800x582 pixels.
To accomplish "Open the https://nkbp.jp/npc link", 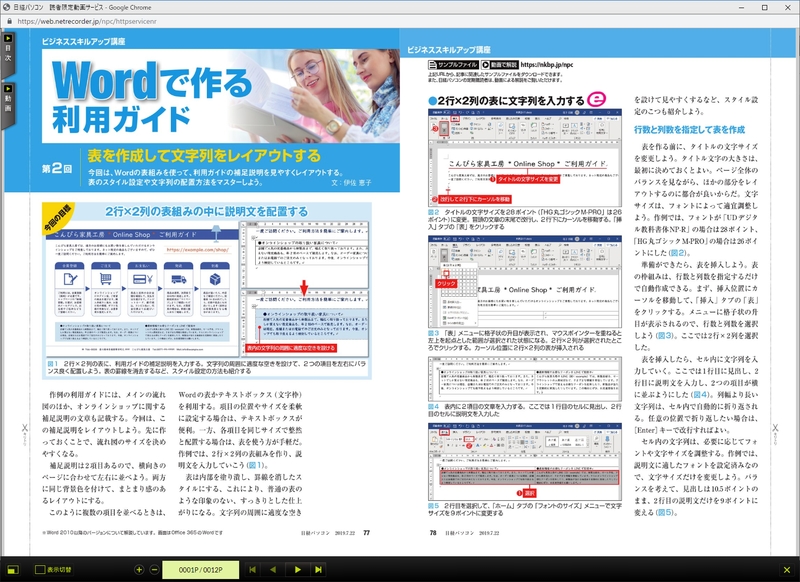I will pos(547,65).
